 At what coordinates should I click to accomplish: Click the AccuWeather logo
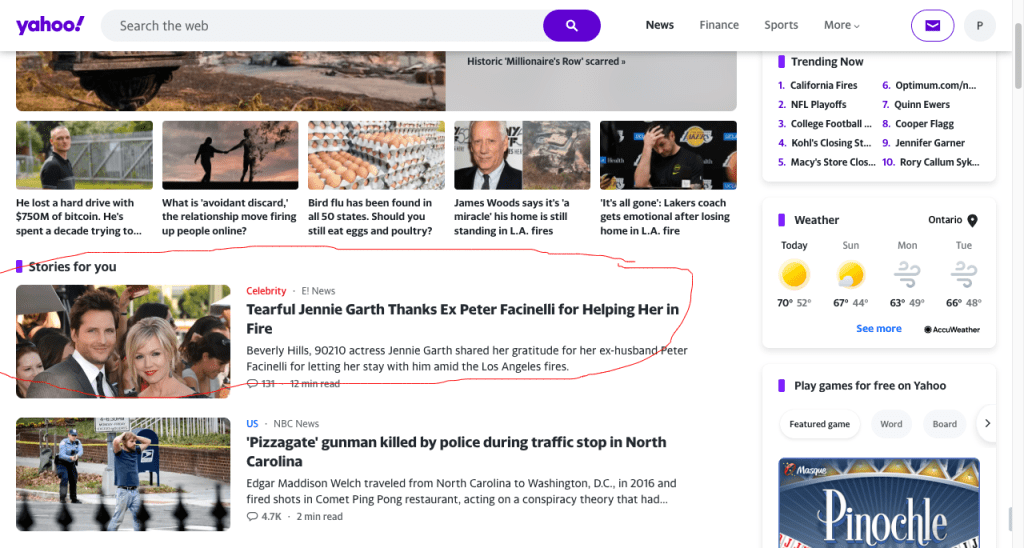pos(951,329)
